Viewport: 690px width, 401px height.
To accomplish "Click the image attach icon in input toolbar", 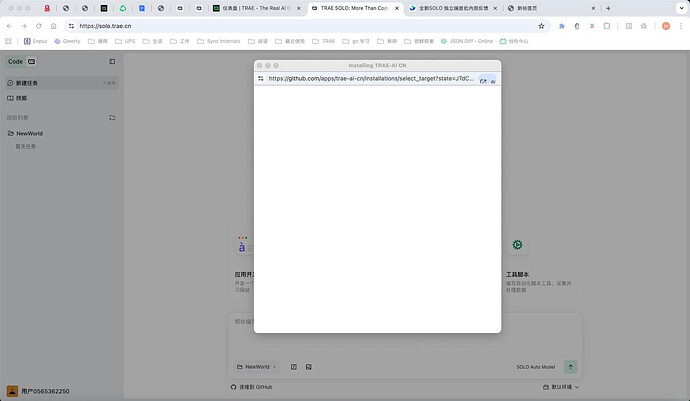I will pyautogui.click(x=309, y=367).
